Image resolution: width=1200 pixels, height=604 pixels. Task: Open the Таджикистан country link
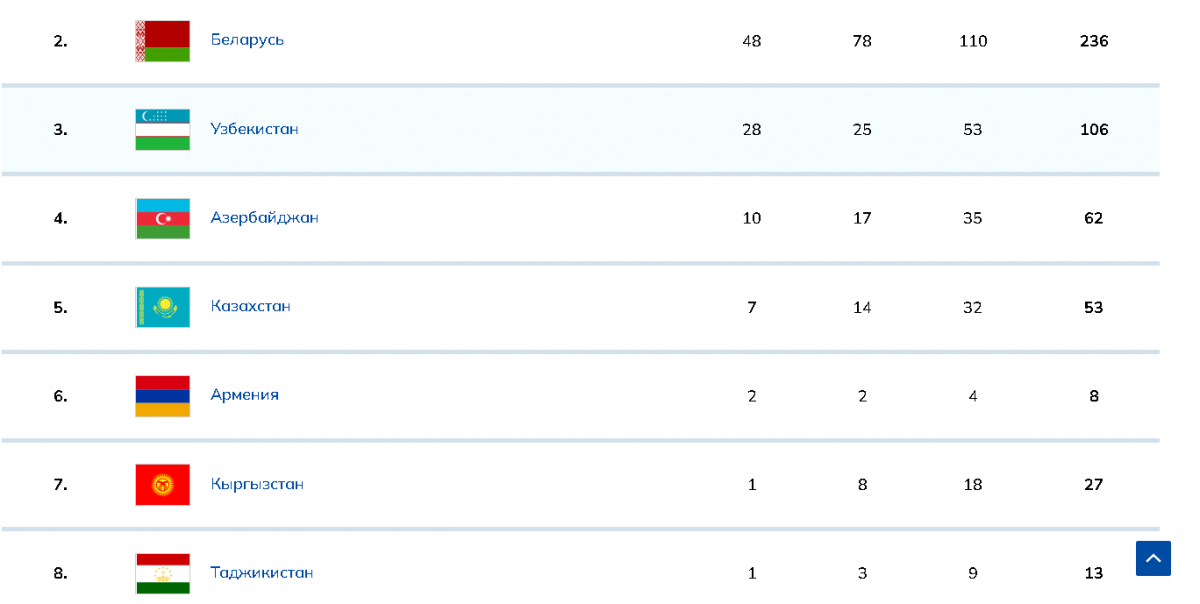click(x=261, y=573)
